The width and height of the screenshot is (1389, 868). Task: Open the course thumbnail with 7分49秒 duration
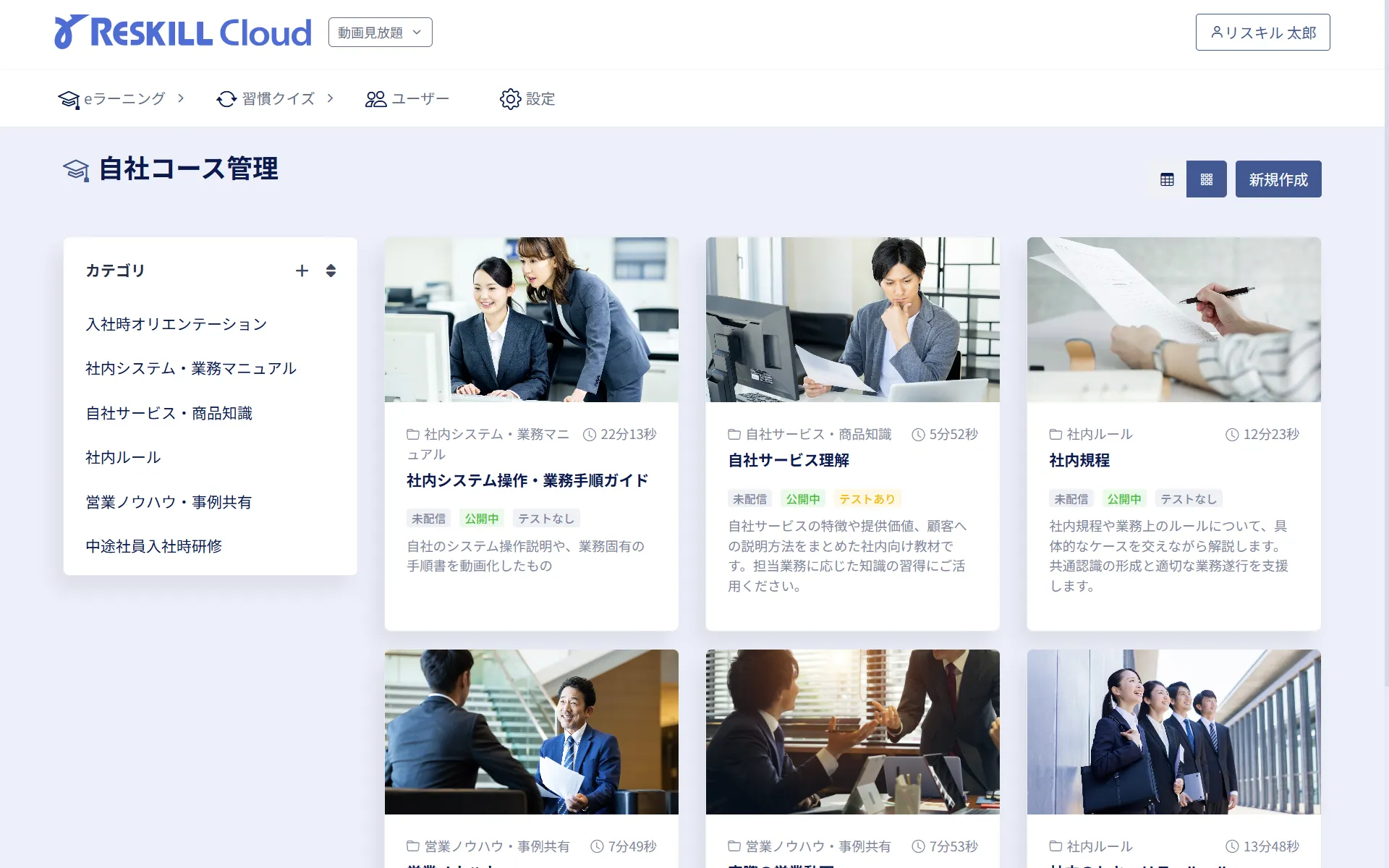point(532,732)
